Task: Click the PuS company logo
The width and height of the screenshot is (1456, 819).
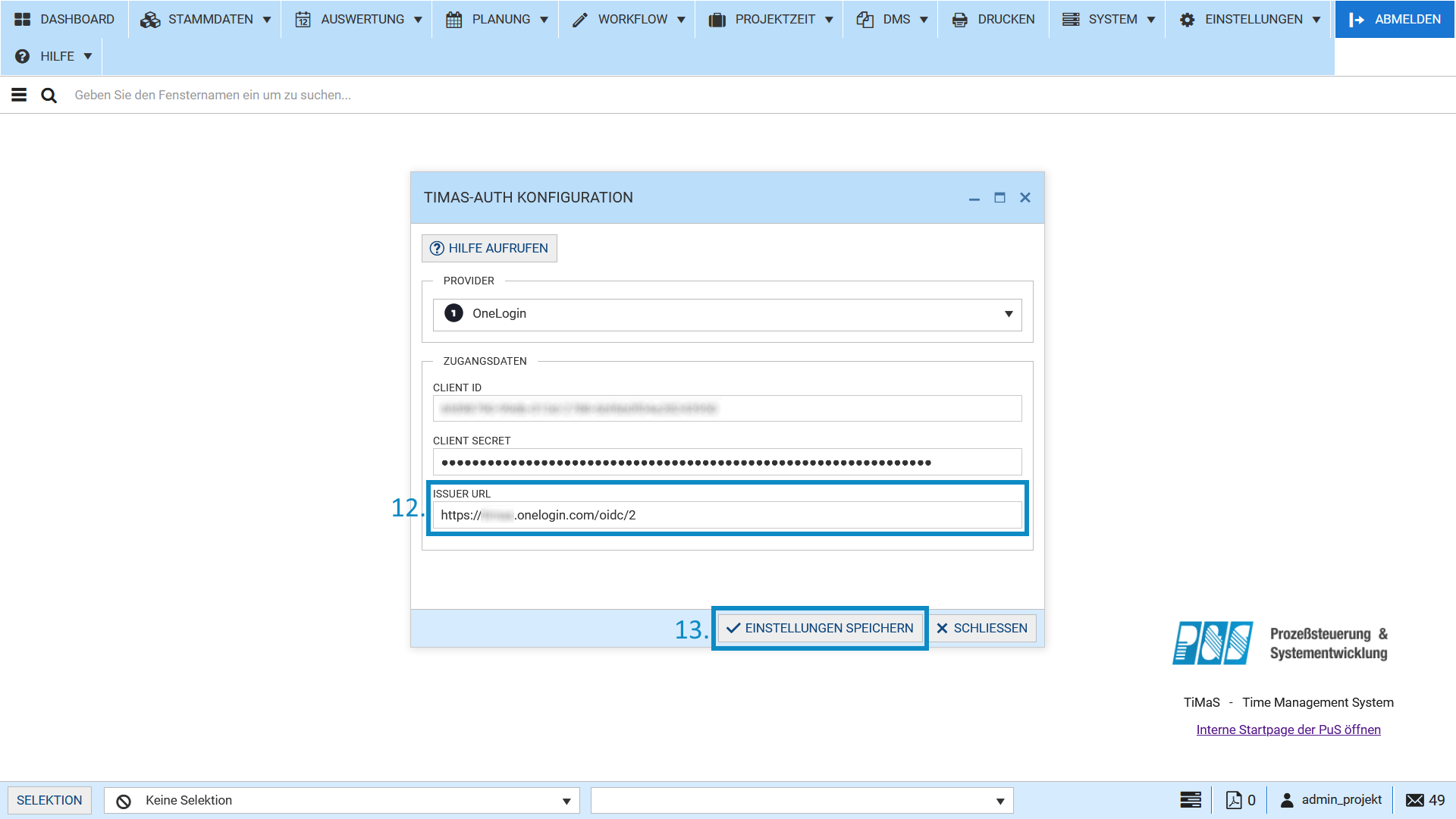Action: pos(1280,643)
